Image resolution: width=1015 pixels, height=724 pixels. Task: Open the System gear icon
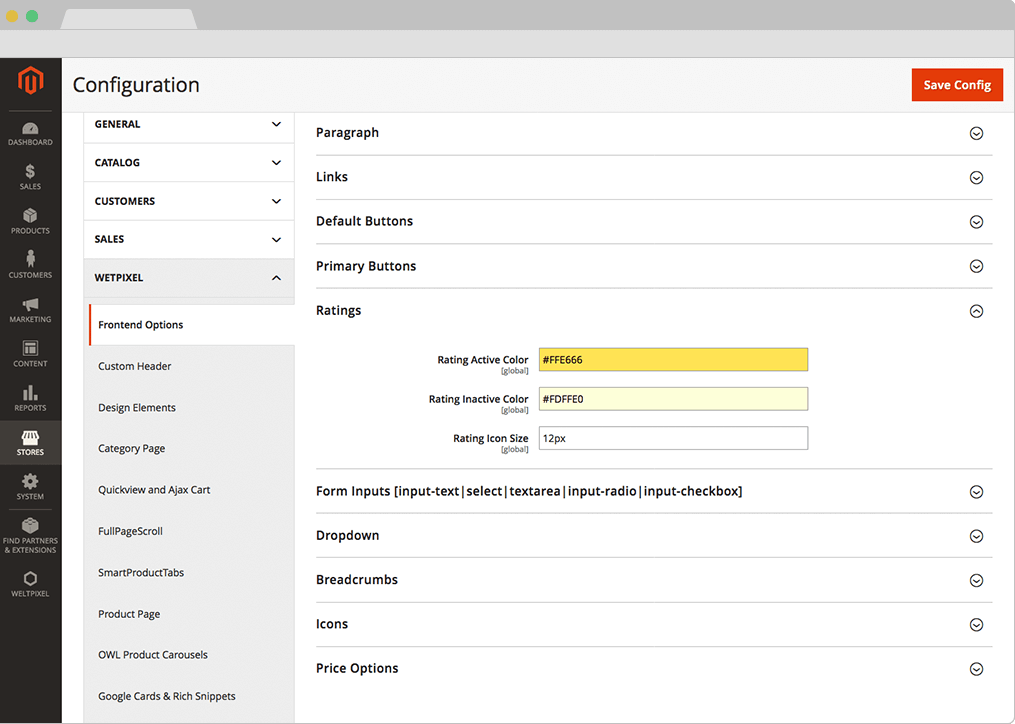[30, 486]
